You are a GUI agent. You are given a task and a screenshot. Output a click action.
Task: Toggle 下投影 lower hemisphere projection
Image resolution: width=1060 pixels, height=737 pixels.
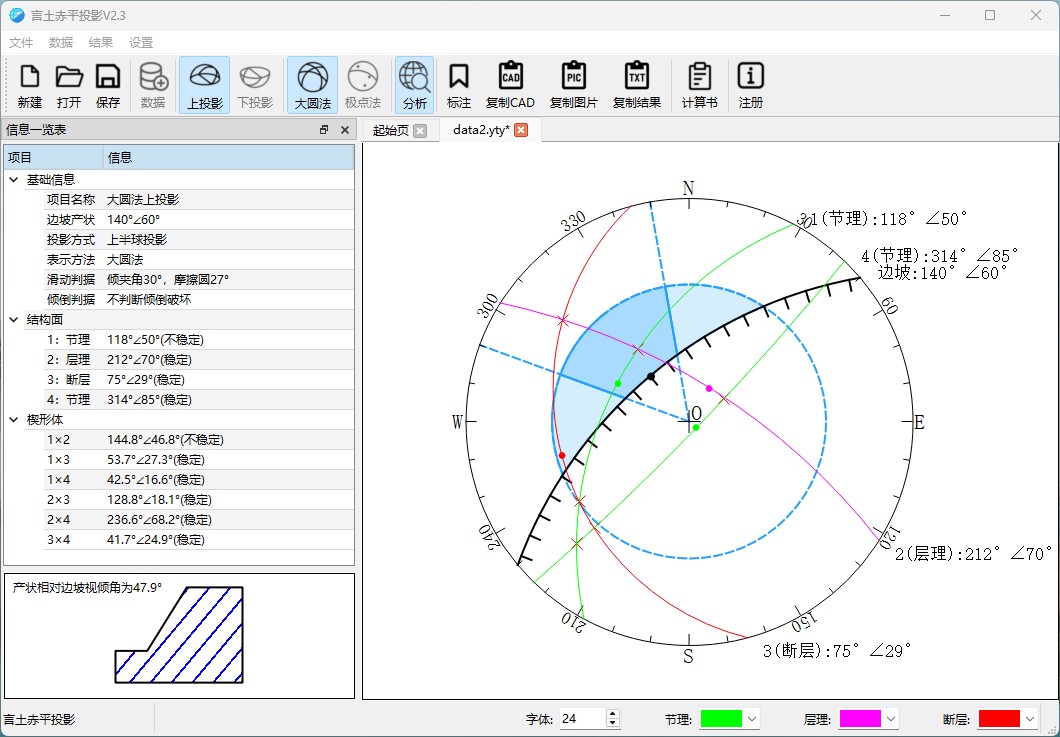point(256,85)
